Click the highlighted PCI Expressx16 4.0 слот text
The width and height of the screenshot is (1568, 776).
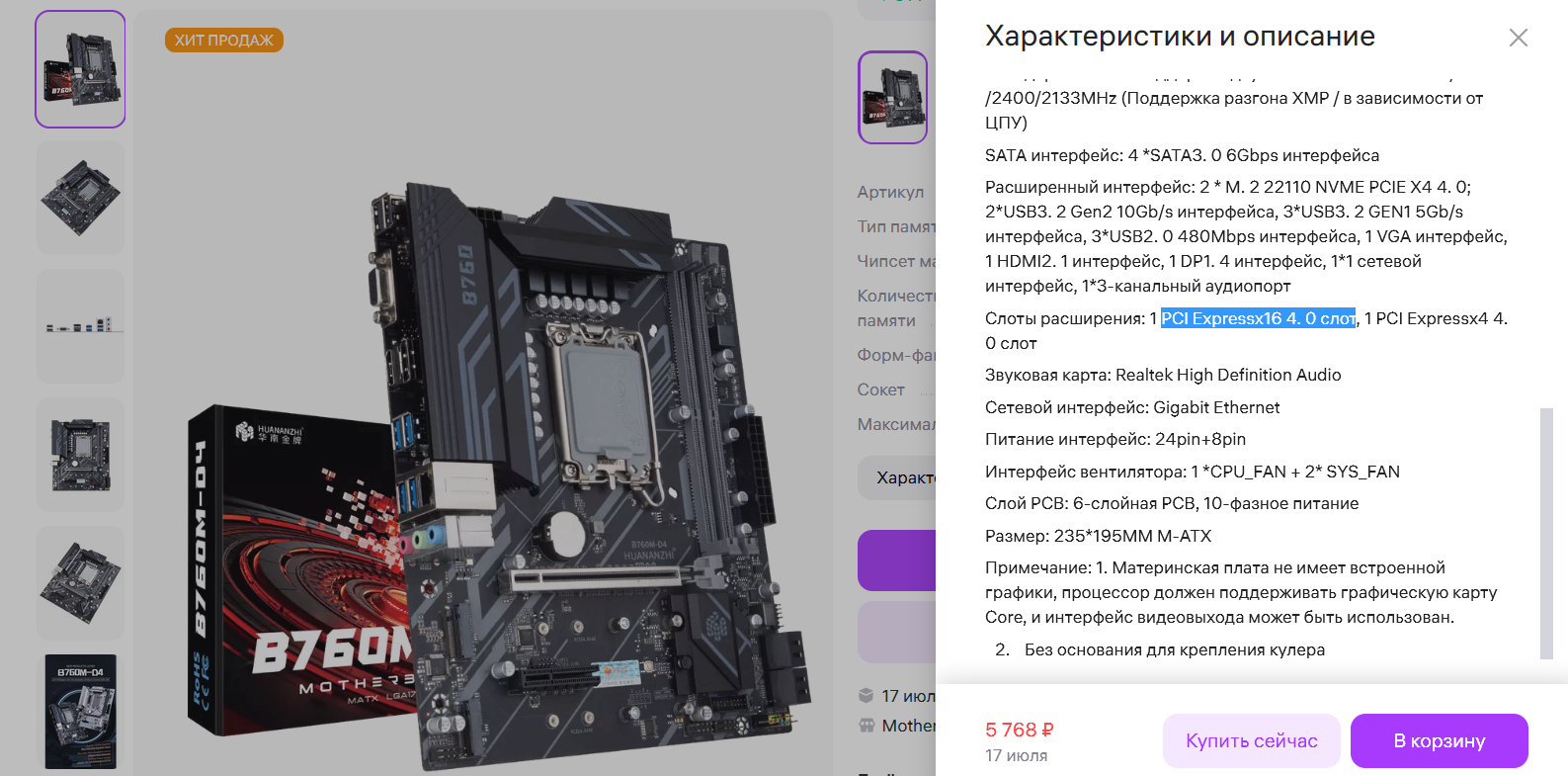click(x=1258, y=318)
